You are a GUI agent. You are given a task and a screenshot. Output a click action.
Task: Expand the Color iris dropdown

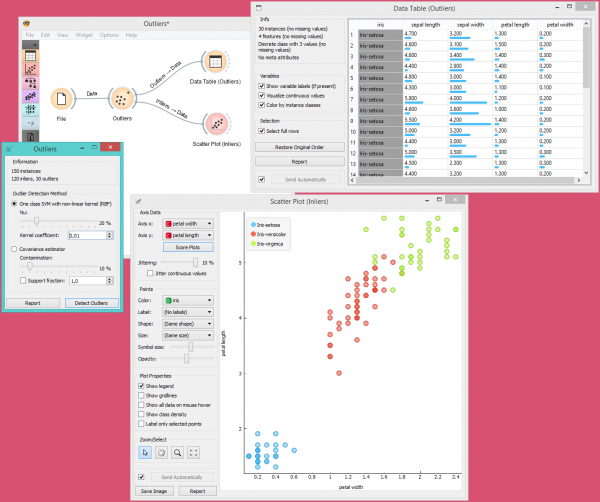[x=188, y=300]
